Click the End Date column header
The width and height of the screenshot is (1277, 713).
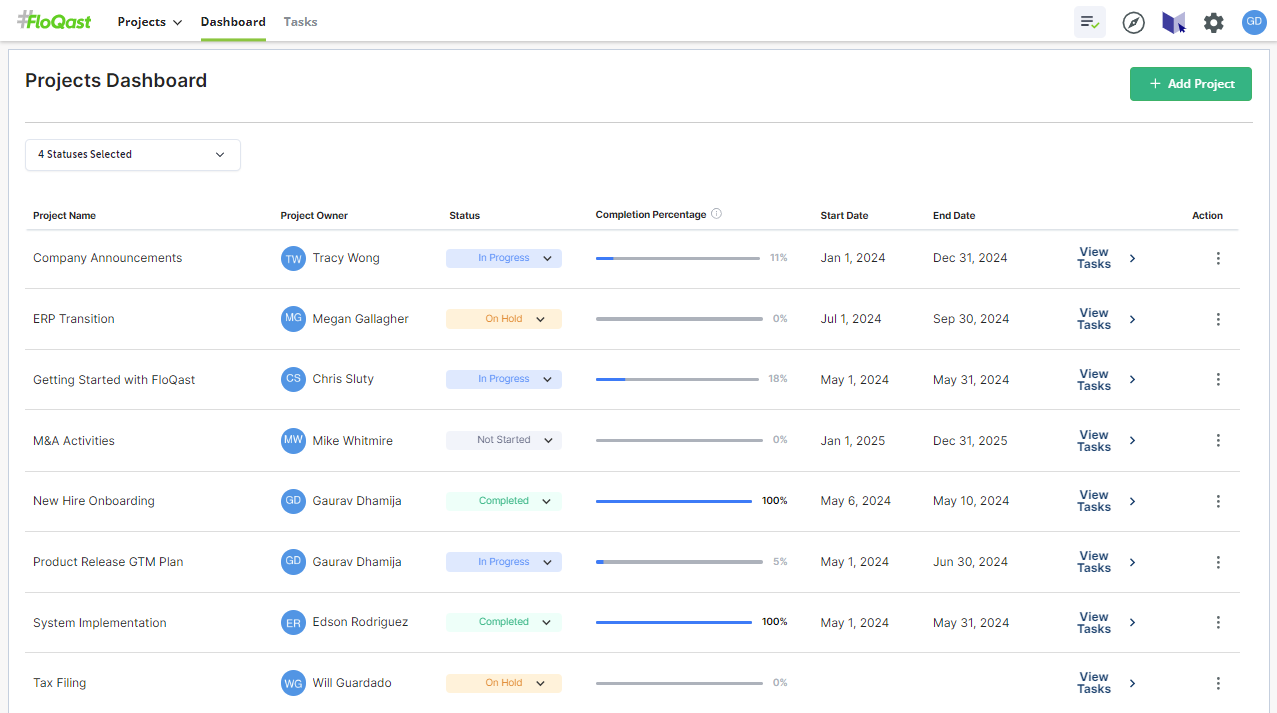coord(954,215)
